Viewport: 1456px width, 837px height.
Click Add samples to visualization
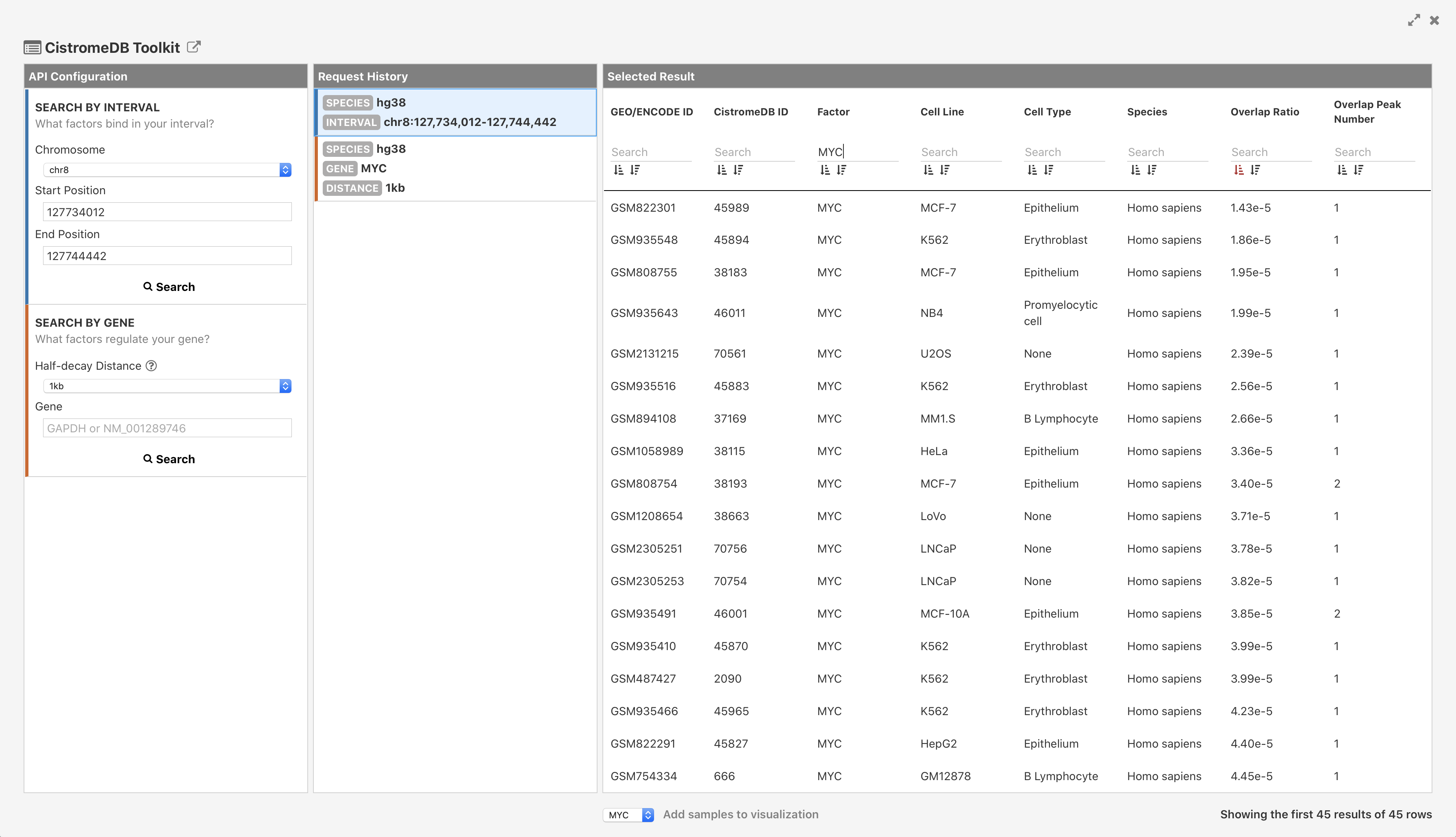tap(741, 815)
